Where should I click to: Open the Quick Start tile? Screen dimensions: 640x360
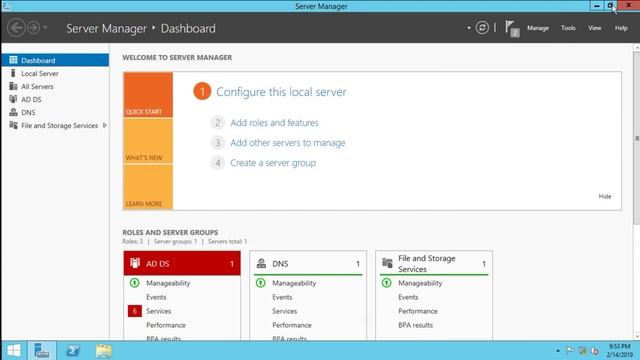click(148, 95)
